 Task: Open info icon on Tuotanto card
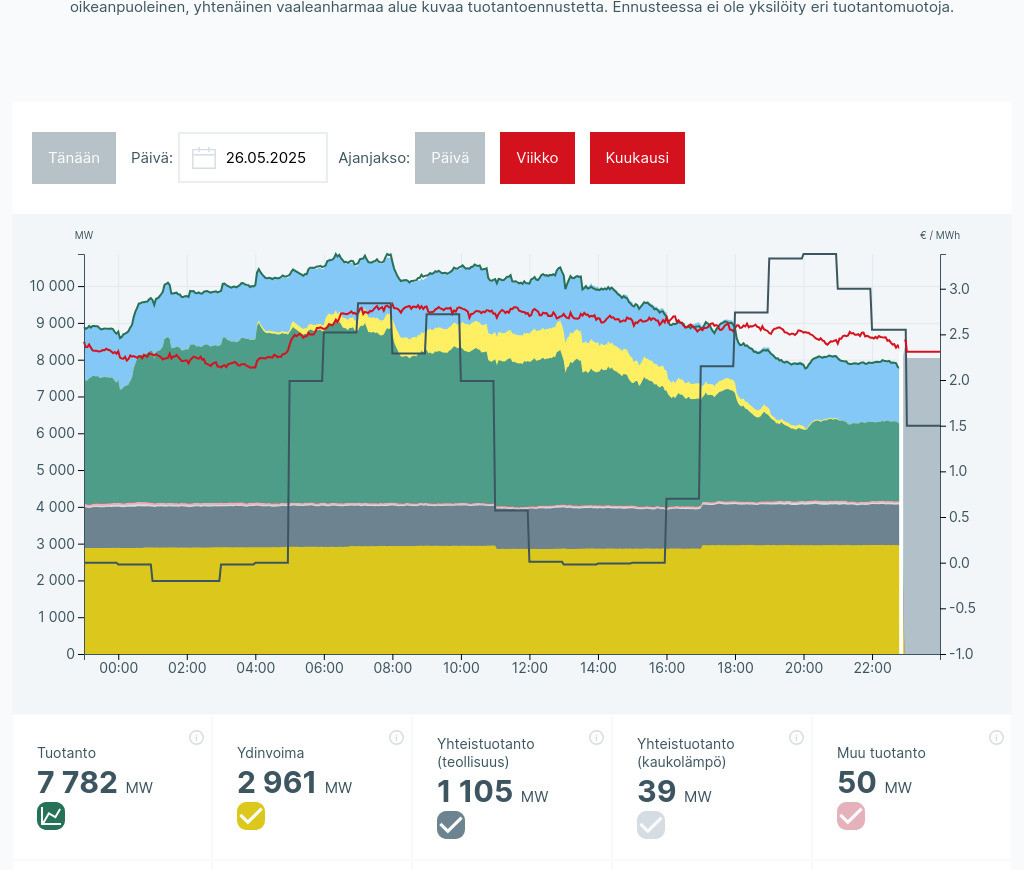[x=196, y=738]
